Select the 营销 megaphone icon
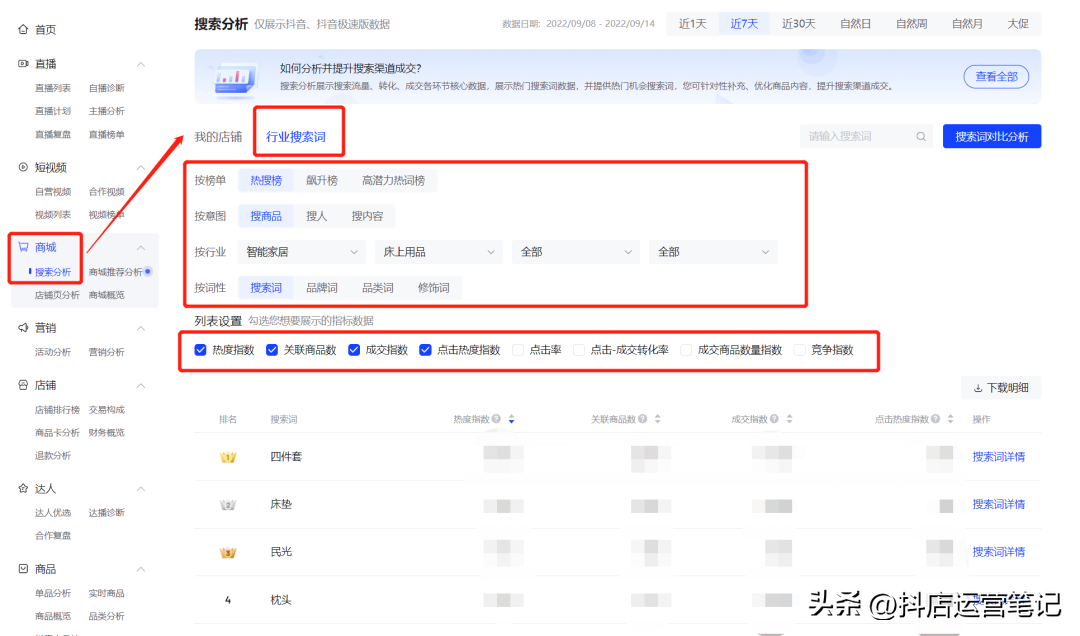 [x=23, y=327]
